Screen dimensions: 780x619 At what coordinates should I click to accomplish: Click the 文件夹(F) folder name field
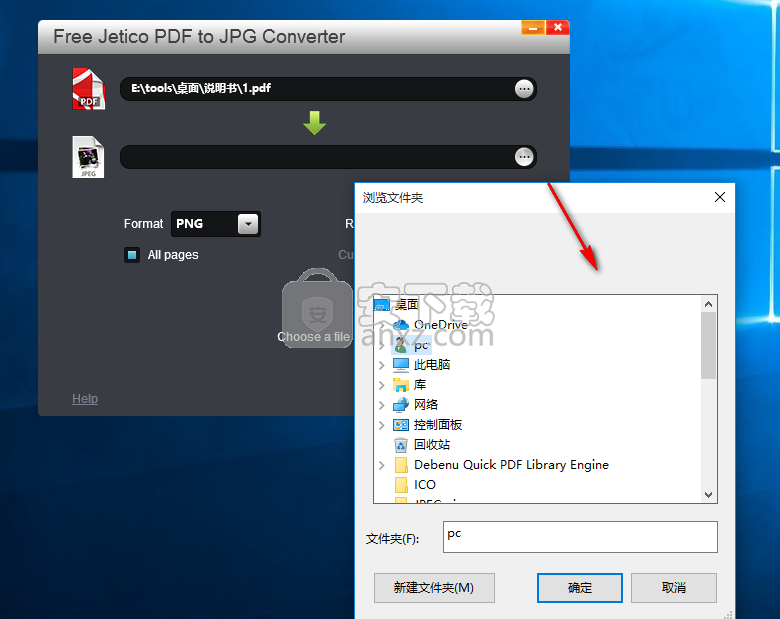click(580, 537)
